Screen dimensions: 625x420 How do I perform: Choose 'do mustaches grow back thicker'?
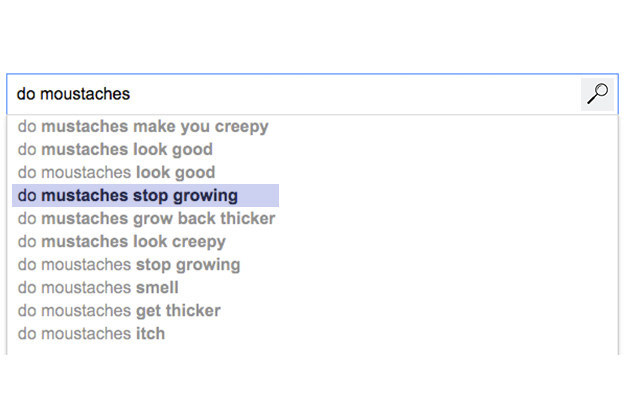(146, 218)
